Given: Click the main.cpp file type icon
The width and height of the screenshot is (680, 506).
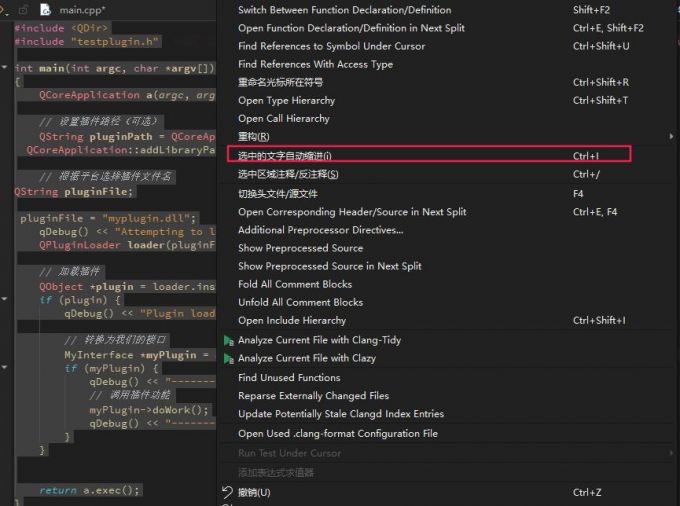Looking at the screenshot, I should [x=45, y=9].
